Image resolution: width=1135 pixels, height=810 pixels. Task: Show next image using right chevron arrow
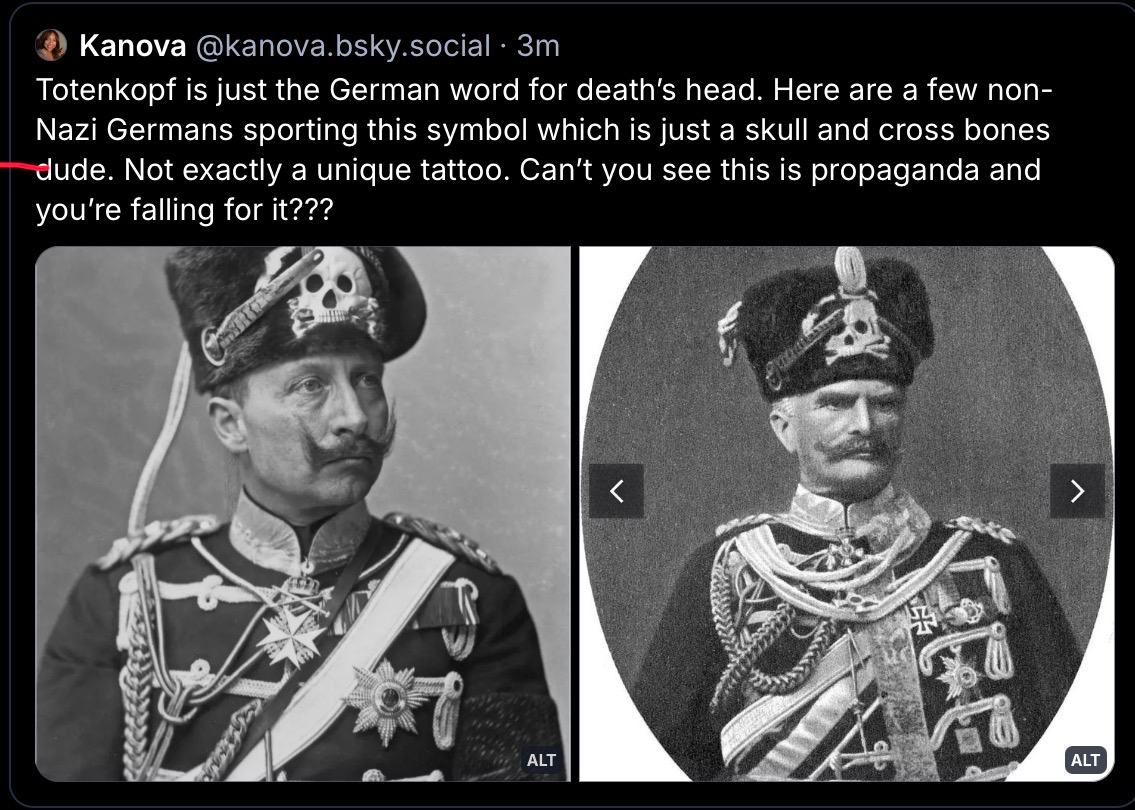click(x=1077, y=491)
